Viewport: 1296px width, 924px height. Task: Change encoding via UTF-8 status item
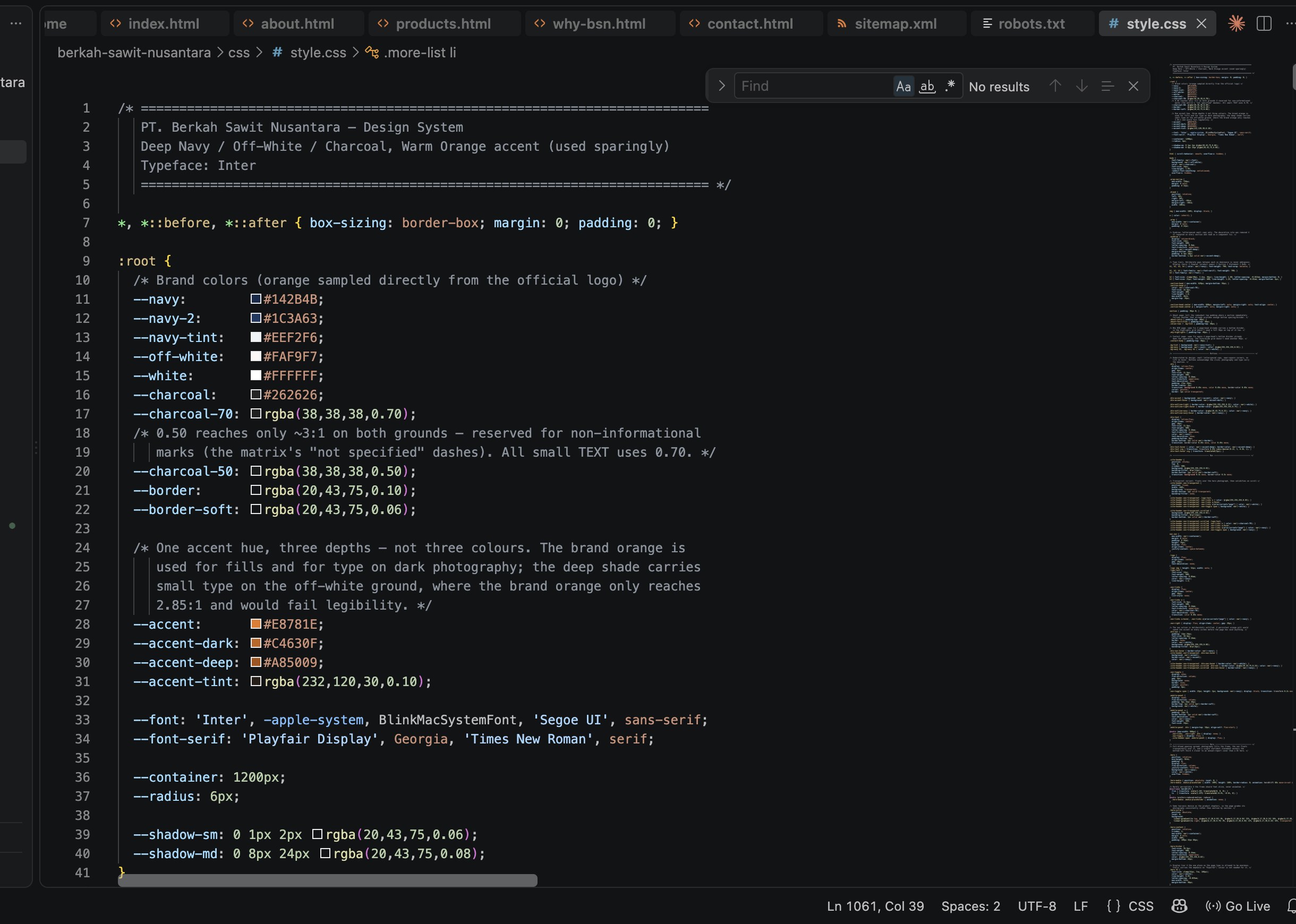pos(1037,906)
